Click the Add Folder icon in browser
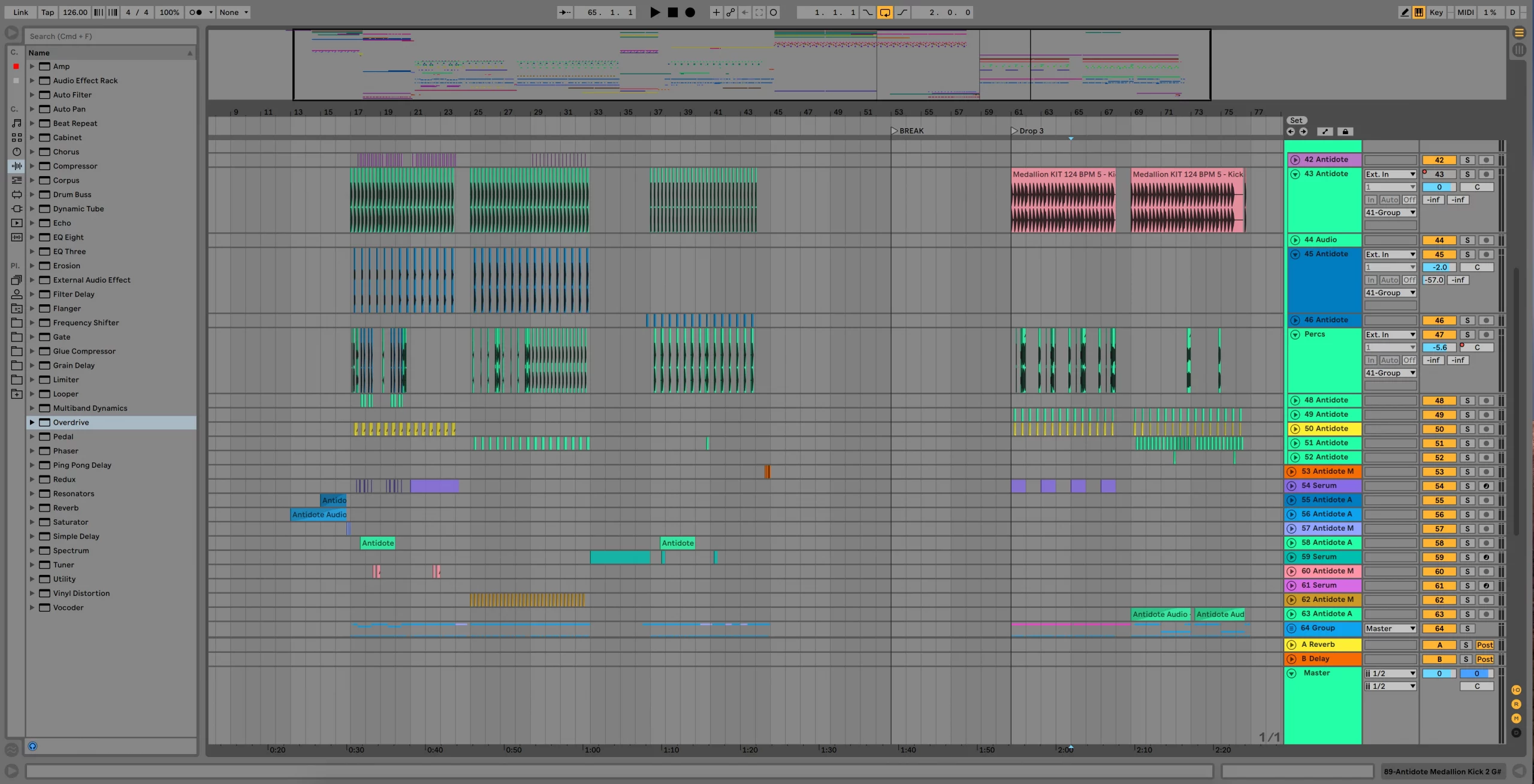This screenshot has width=1534, height=784. [17, 394]
